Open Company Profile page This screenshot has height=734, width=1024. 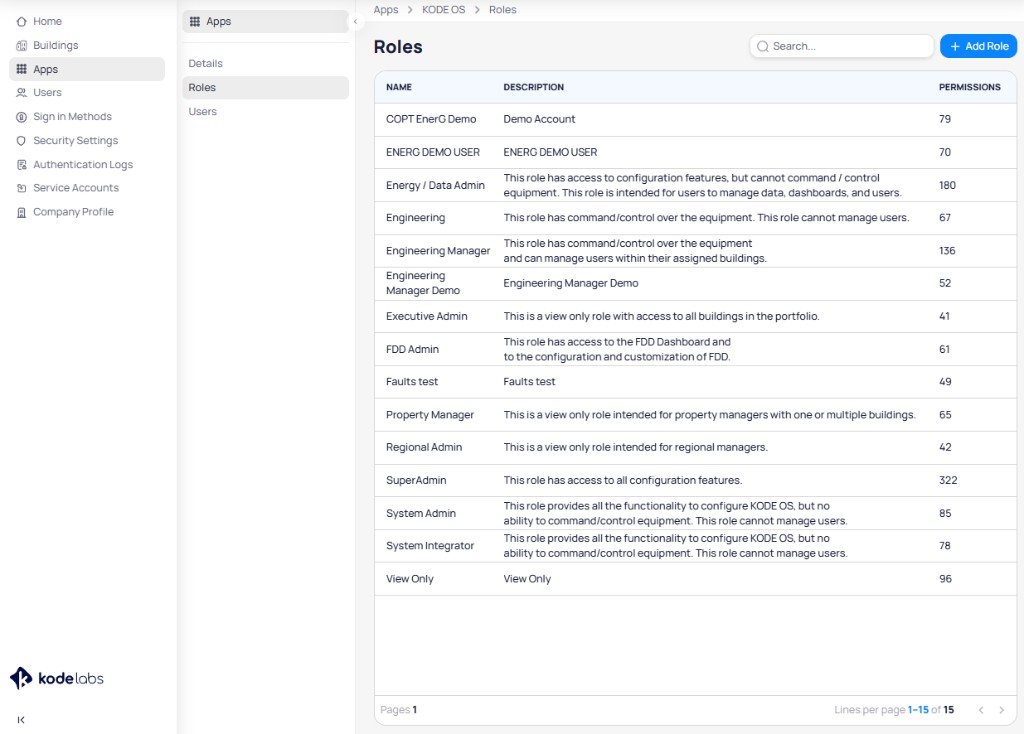87,212
